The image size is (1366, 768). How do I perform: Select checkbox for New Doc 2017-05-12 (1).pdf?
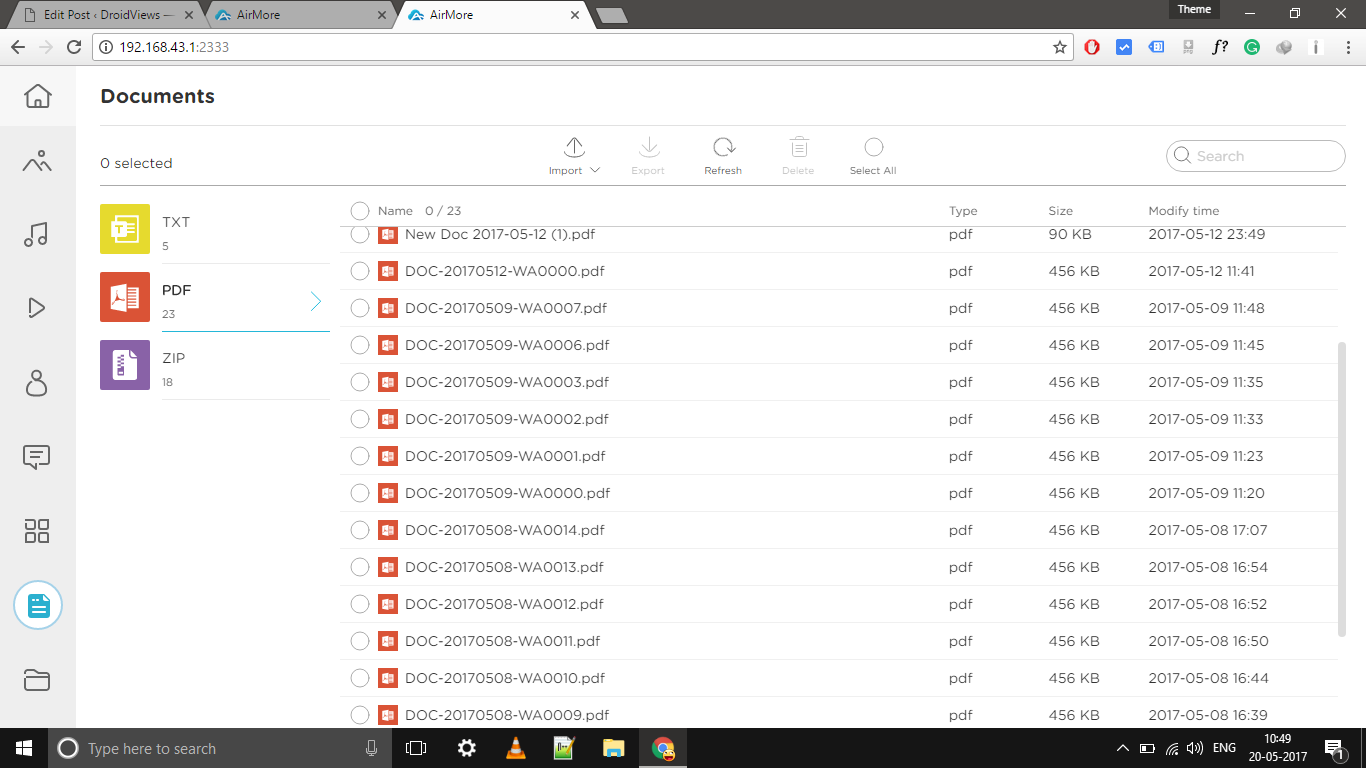[360, 234]
